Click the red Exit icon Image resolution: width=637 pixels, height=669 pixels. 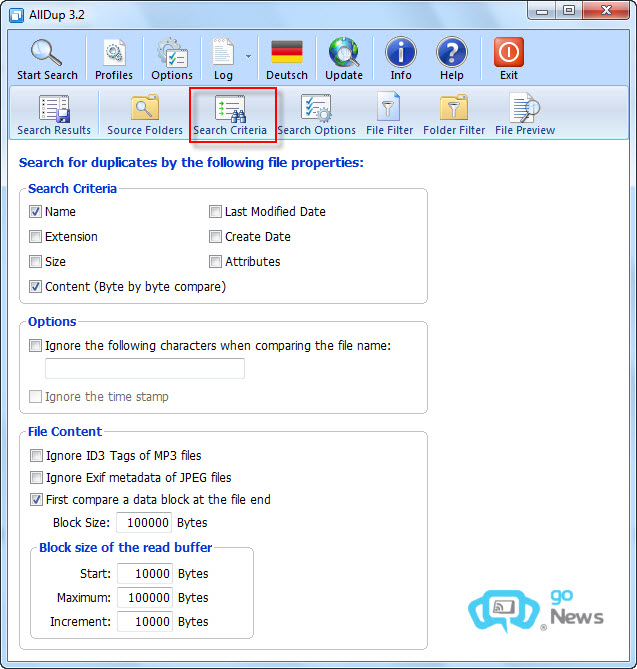coord(509,52)
